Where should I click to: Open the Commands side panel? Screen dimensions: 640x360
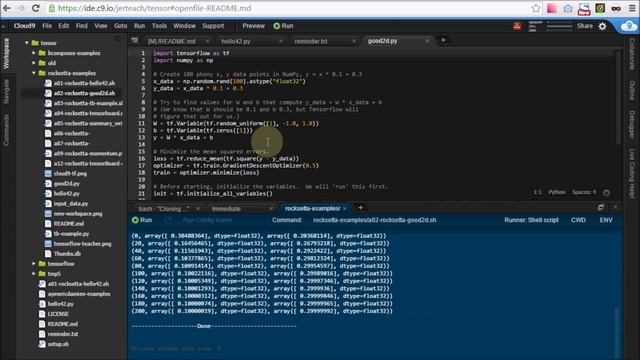coord(6,130)
